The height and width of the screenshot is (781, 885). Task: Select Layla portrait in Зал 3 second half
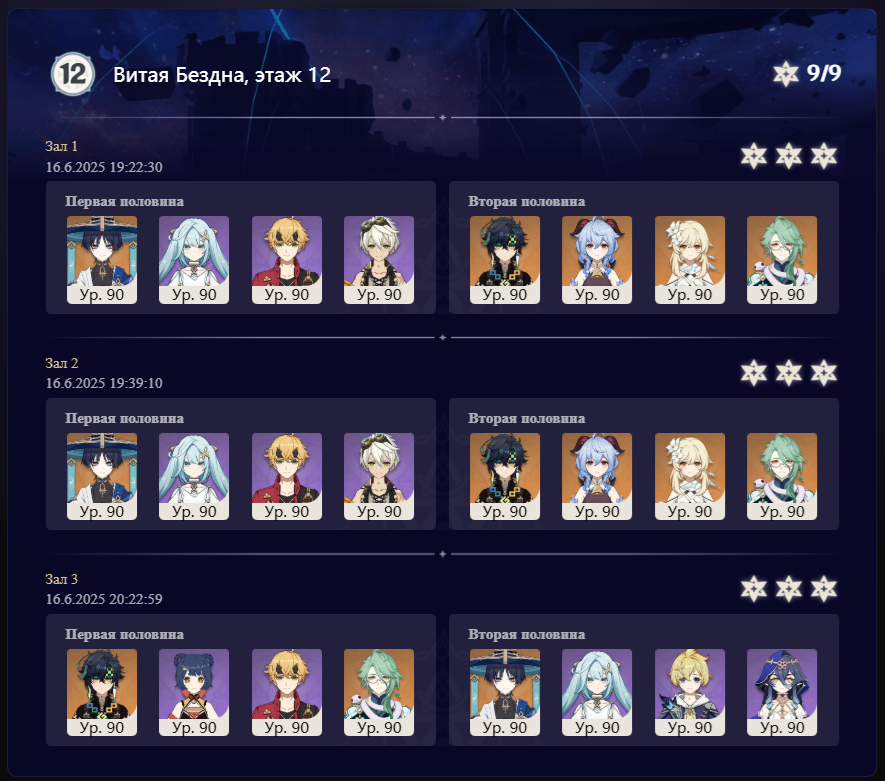point(782,692)
